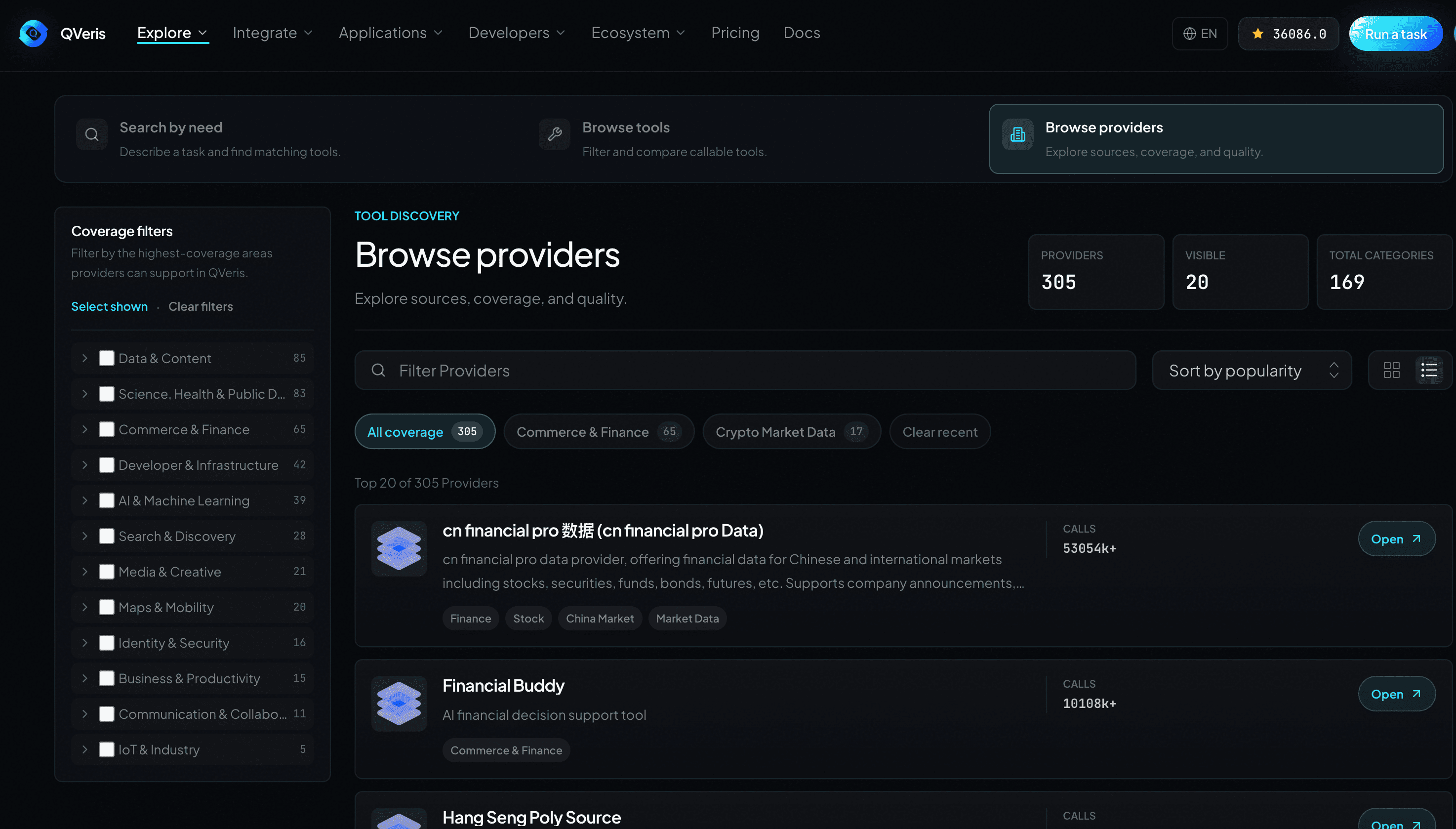Screen dimensions: 1456x829
Task: Expand the Data & Content category
Action: (85, 358)
